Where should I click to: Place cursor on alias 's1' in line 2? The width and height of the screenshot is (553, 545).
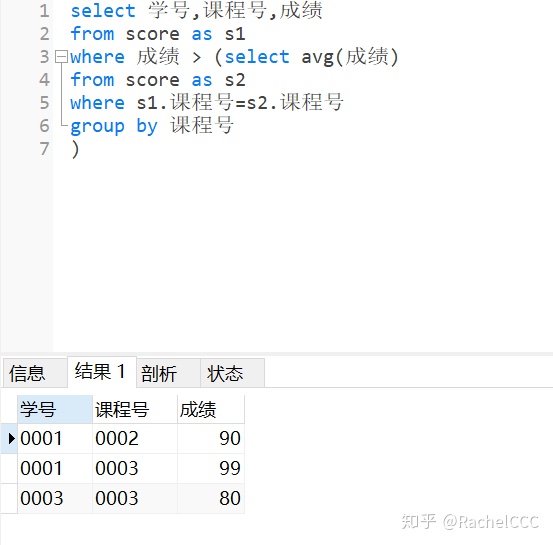coord(235,34)
